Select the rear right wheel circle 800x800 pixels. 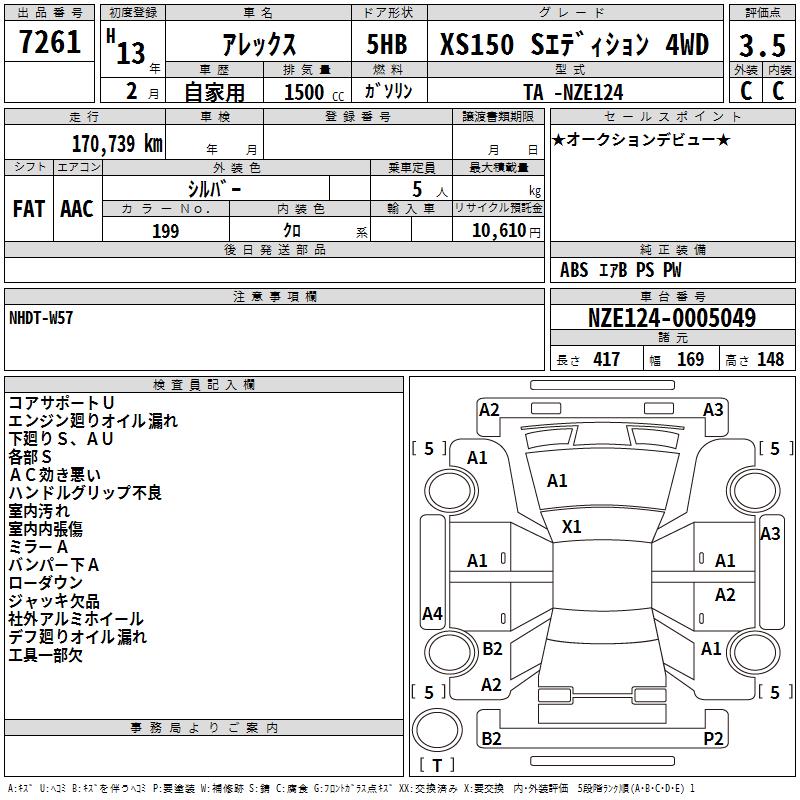point(753,653)
